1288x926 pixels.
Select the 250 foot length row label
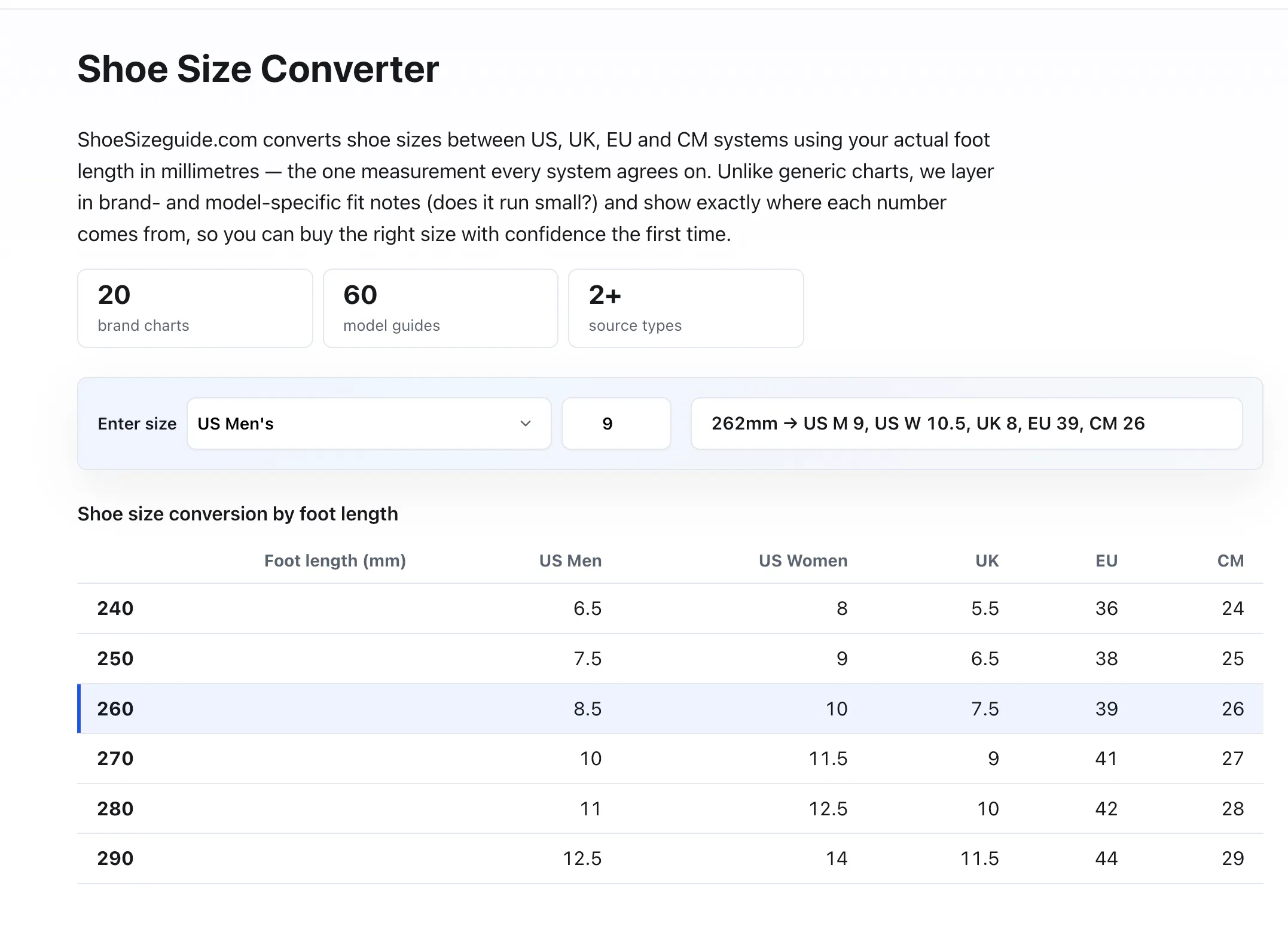[x=115, y=659]
